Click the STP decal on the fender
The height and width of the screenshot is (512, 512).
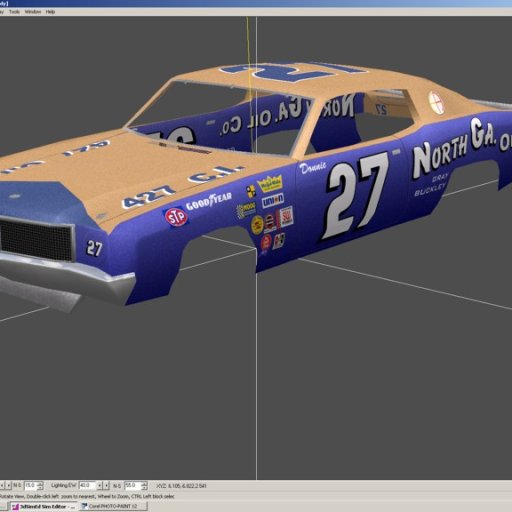point(176,217)
